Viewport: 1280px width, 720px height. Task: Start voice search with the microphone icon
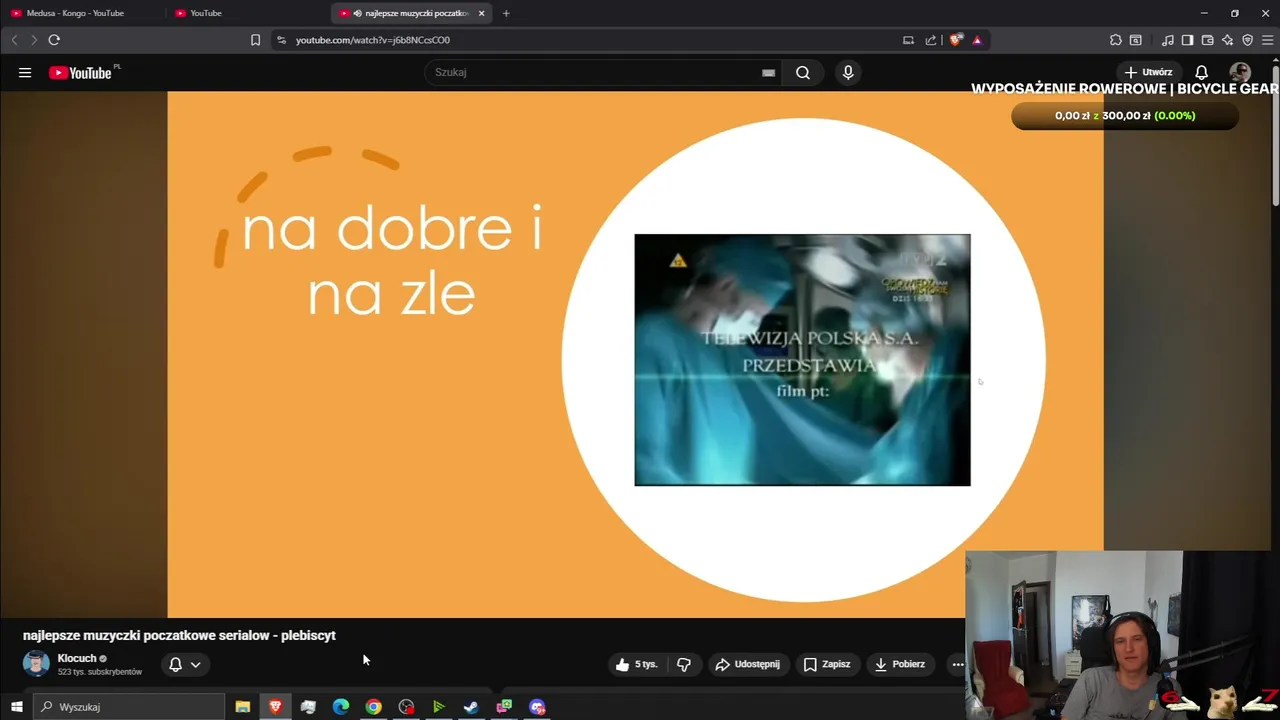click(x=848, y=72)
